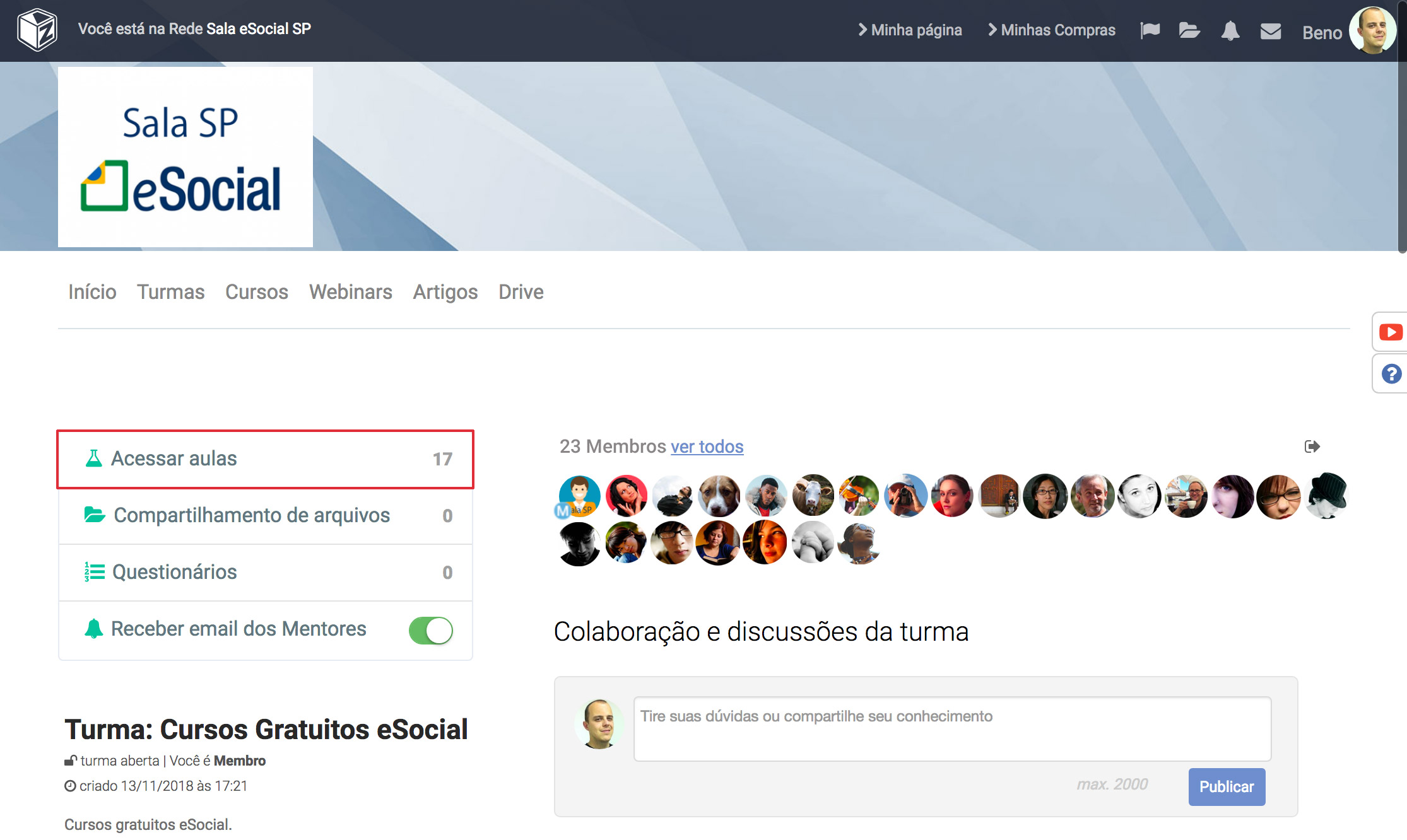The height and width of the screenshot is (840, 1407).
Task: Open Beno user profile avatar menu
Action: point(1372,30)
